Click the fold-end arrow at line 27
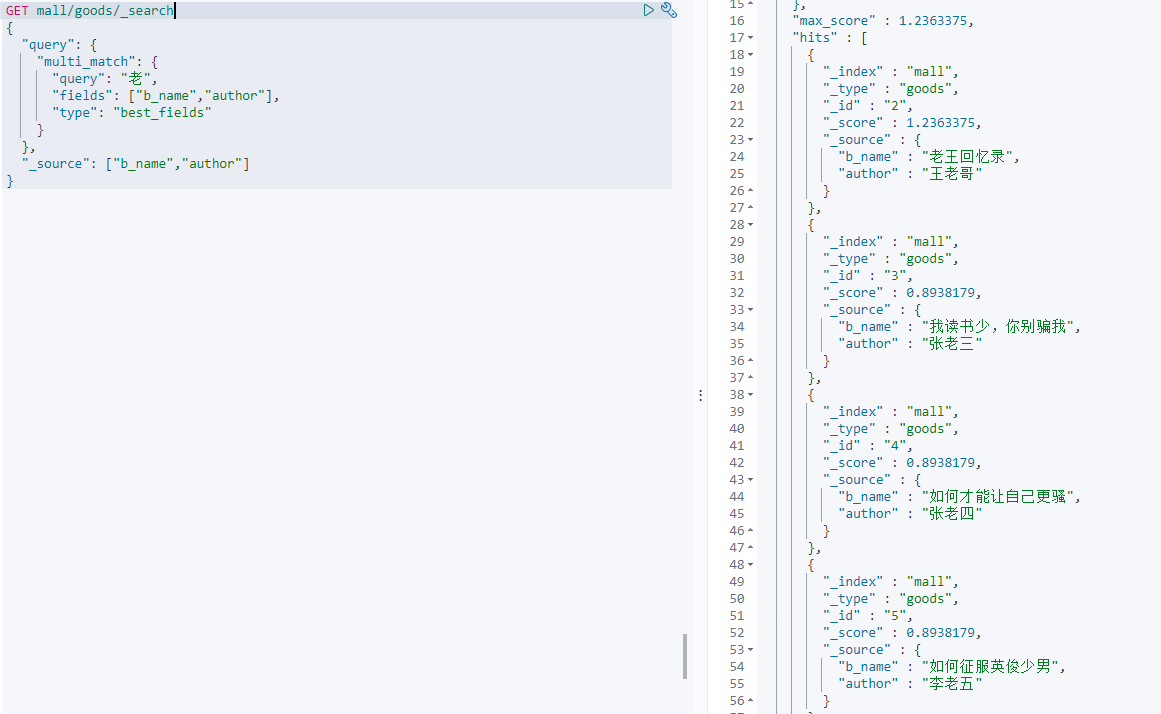Image resolution: width=1161 pixels, height=714 pixels. click(751, 207)
